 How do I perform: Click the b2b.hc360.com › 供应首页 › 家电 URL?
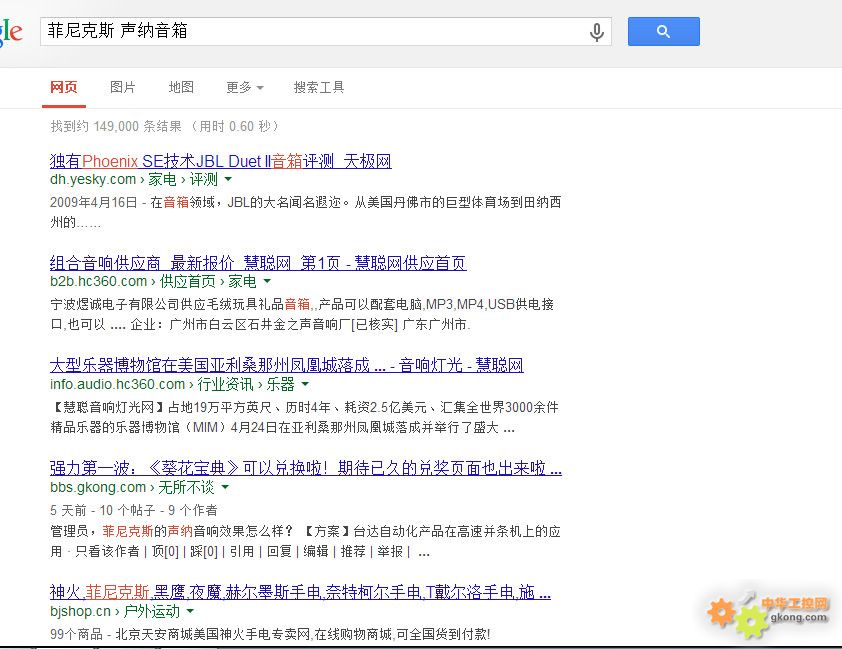coord(153,281)
